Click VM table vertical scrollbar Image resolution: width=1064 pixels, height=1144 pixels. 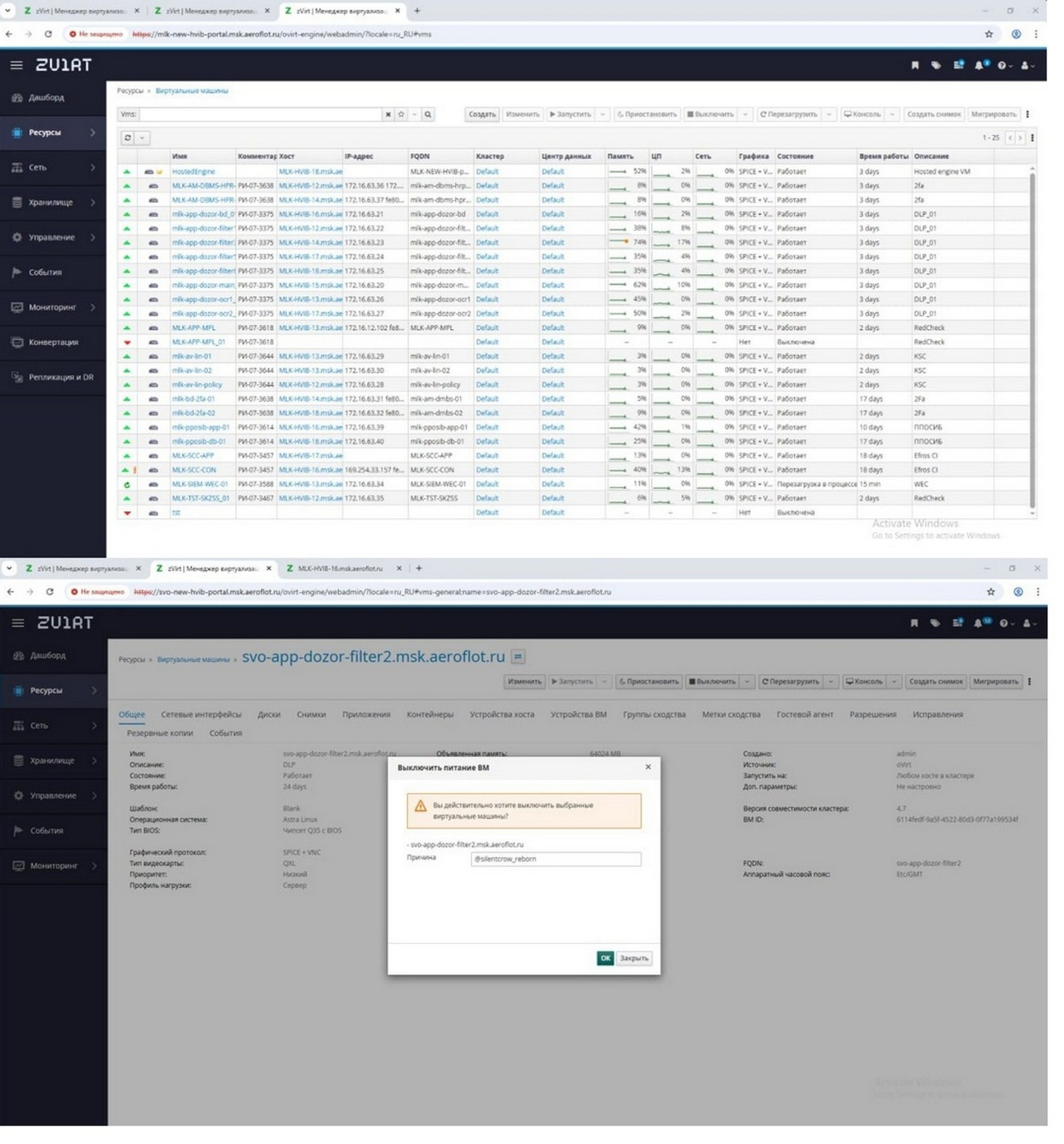click(x=1032, y=340)
